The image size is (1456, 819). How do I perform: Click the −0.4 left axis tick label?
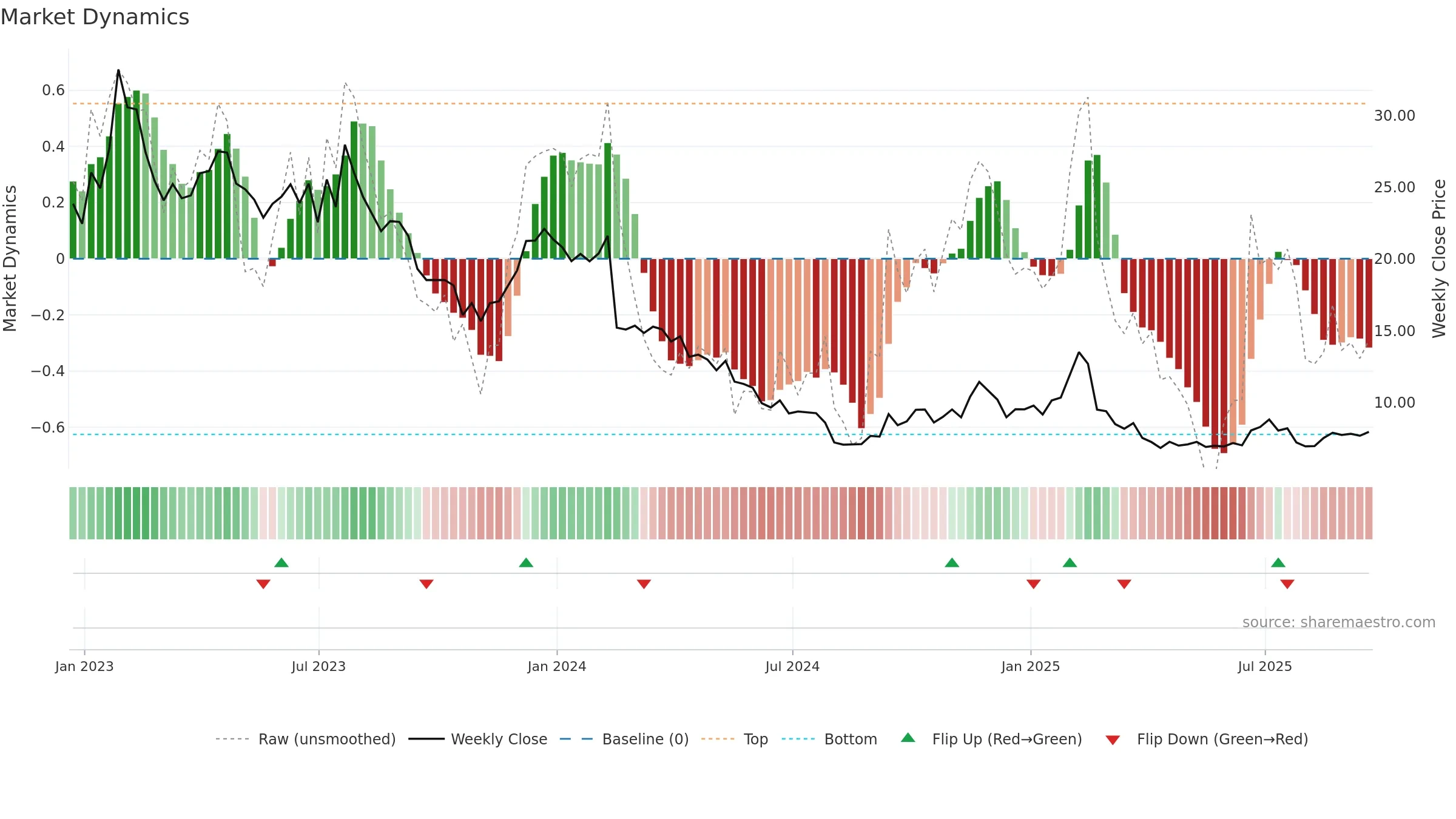[x=48, y=371]
